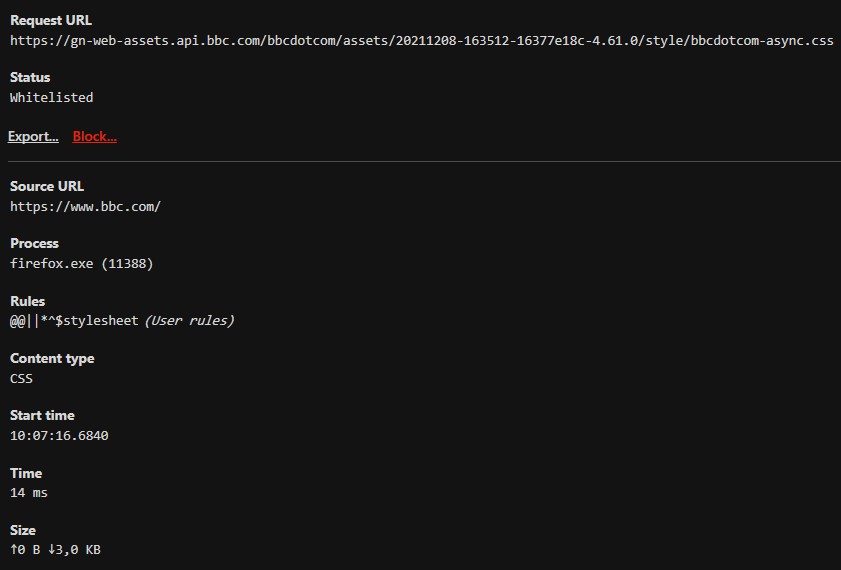The width and height of the screenshot is (841, 570).
Task: Click the Status heading
Action: tap(30, 77)
